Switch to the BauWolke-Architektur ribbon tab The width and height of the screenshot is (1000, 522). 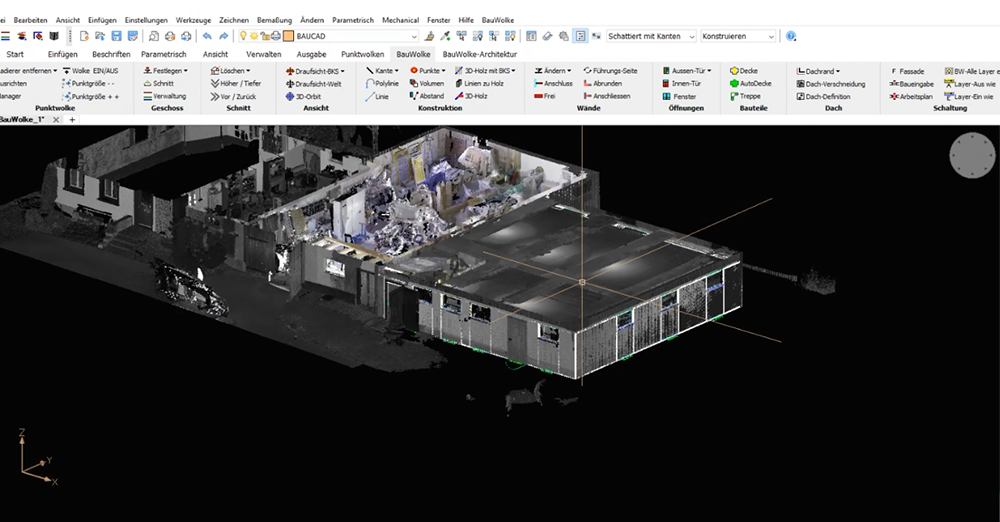pyautogui.click(x=479, y=54)
